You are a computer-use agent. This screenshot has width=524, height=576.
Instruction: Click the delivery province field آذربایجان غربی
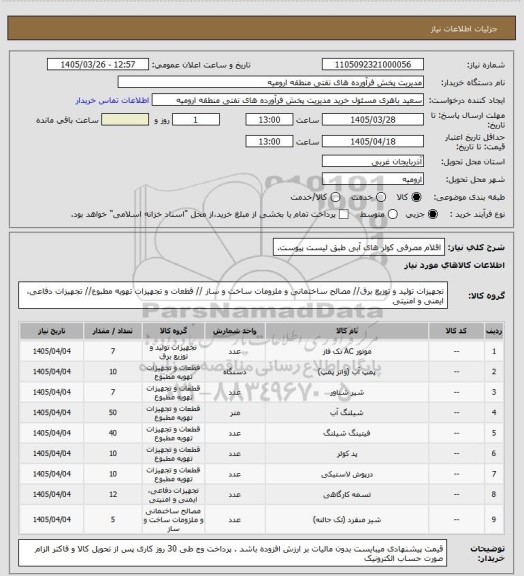[x=373, y=161]
